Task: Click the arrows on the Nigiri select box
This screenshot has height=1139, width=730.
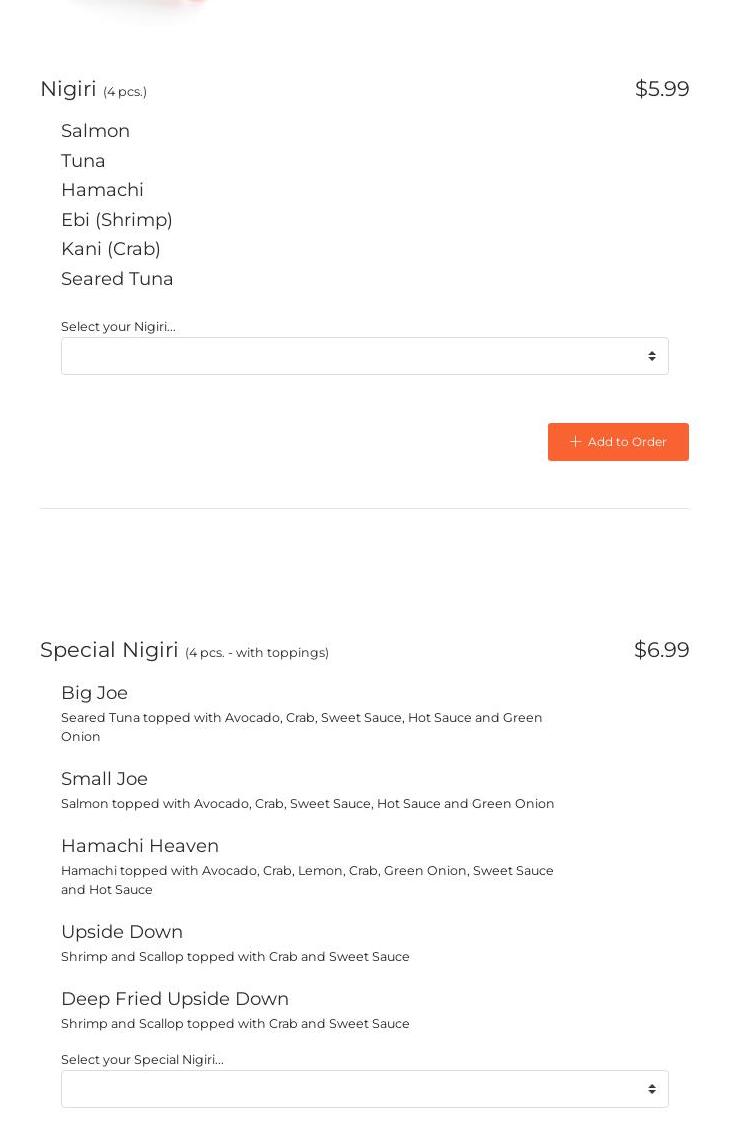Action: tap(651, 356)
